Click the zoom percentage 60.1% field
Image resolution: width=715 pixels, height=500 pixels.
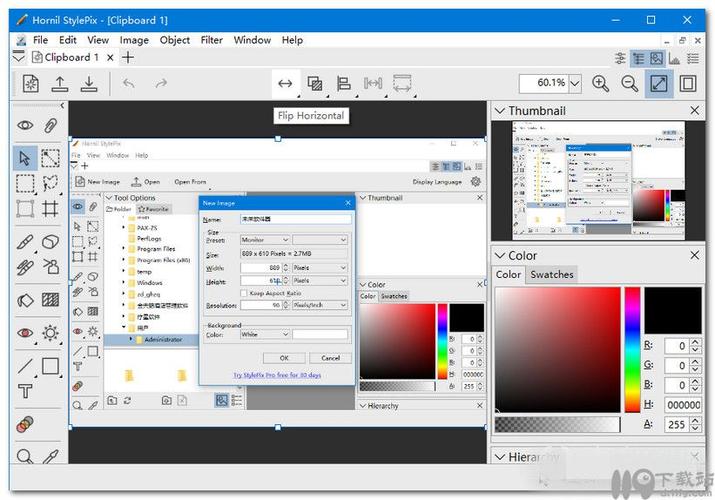pyautogui.click(x=544, y=83)
